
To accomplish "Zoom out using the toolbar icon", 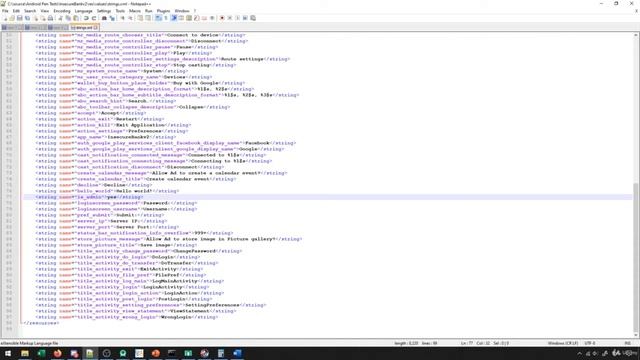I will (131, 18).
